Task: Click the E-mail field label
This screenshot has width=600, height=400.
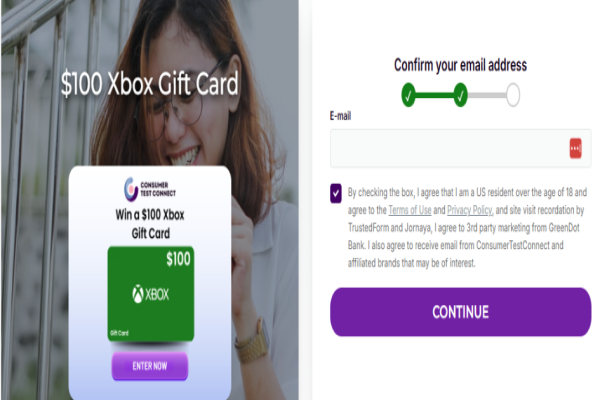Action: point(340,116)
